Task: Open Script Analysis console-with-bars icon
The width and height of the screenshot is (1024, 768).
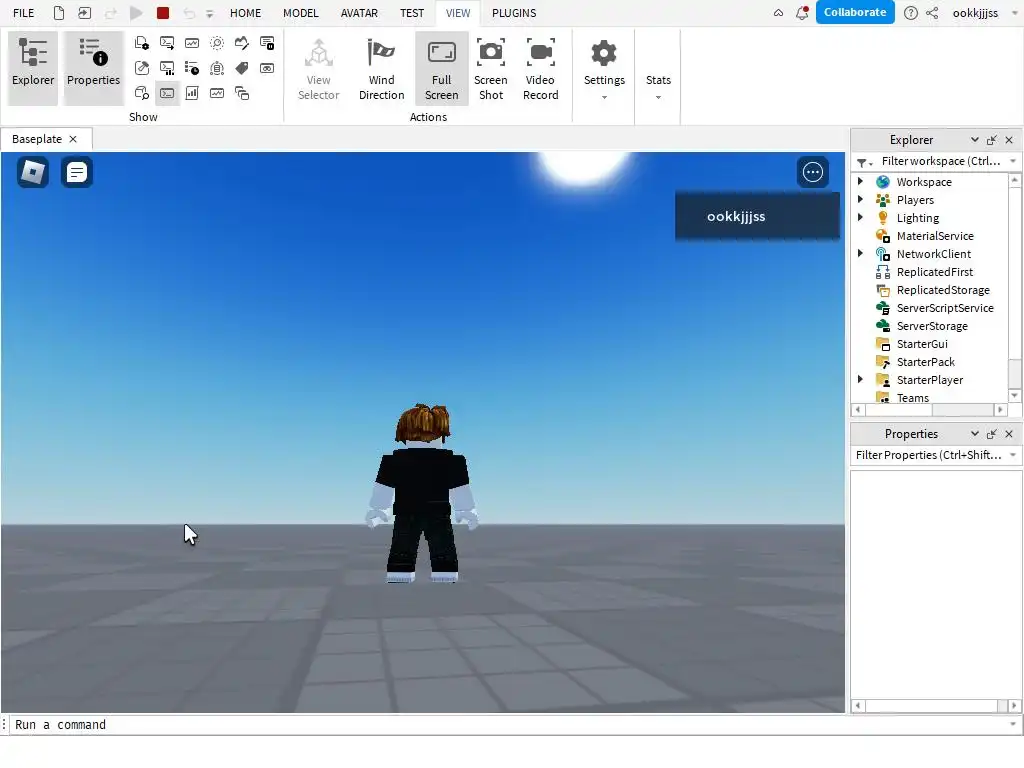Action: click(x=167, y=68)
